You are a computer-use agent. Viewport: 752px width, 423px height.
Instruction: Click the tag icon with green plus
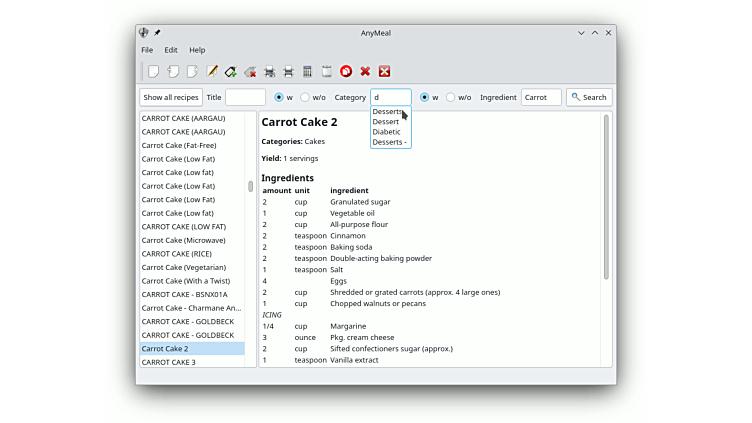[x=231, y=71]
